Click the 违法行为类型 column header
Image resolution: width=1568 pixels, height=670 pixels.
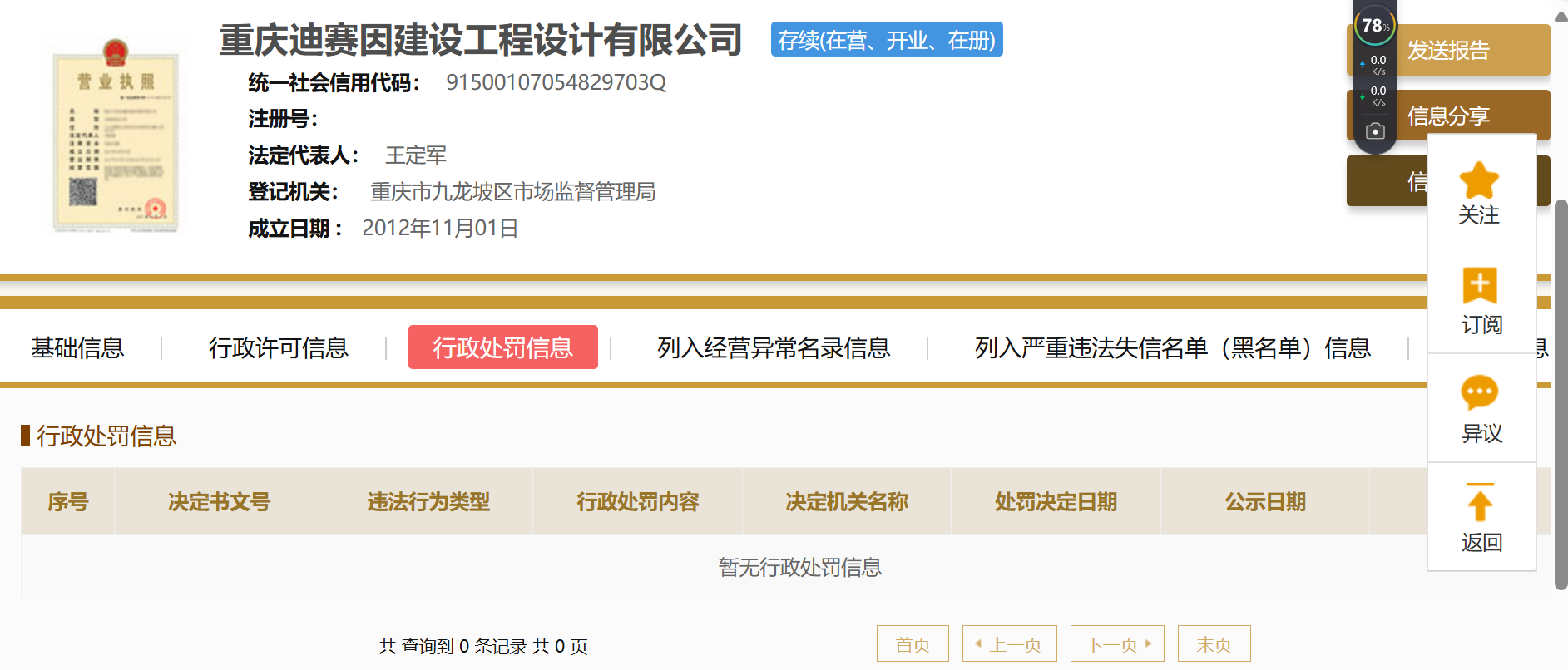coord(428,501)
